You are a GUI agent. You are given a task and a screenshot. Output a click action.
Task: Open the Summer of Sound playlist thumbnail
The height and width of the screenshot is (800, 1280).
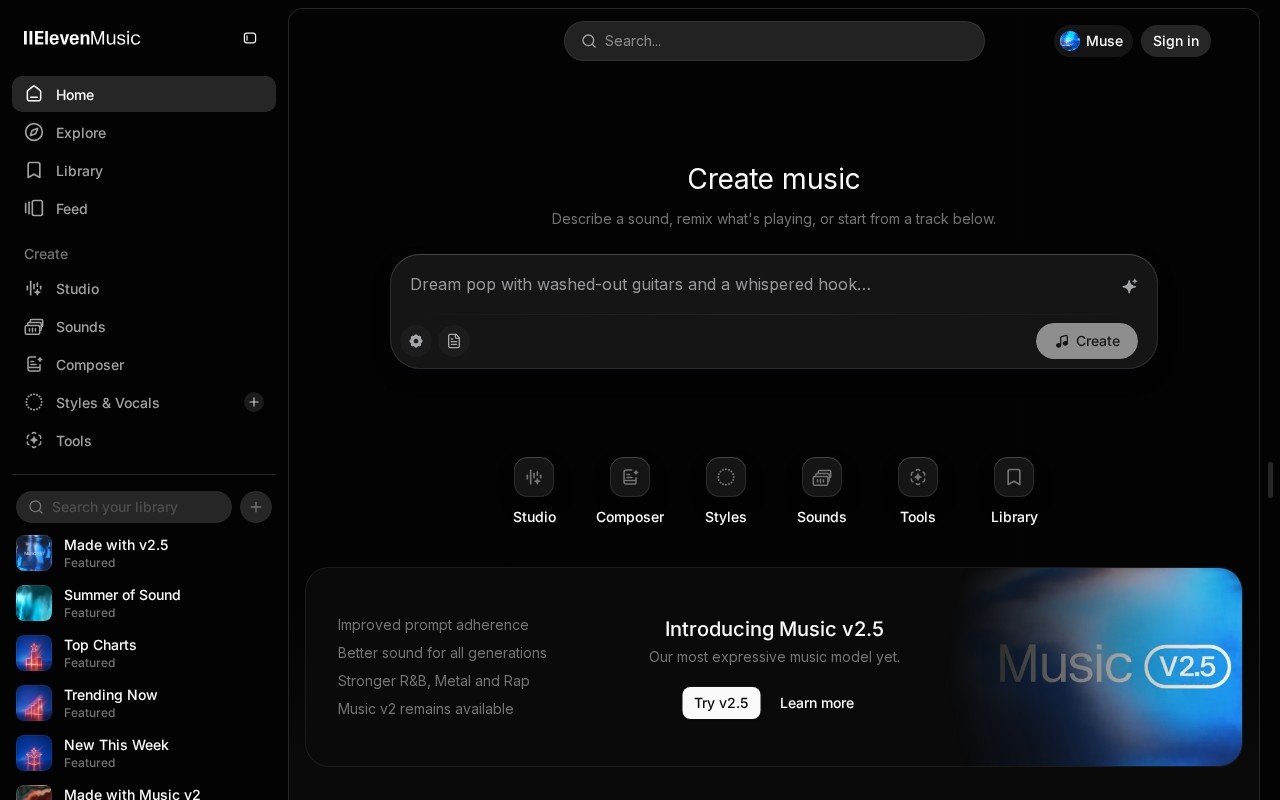click(x=34, y=603)
